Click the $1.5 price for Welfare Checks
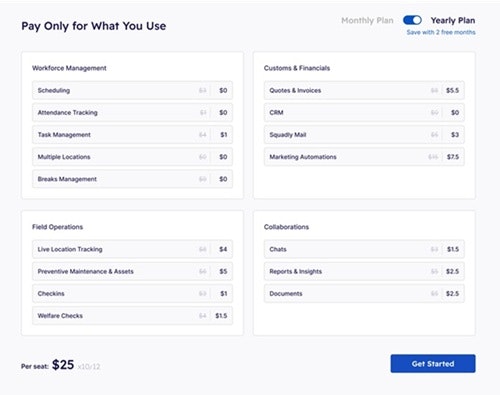 click(221, 316)
